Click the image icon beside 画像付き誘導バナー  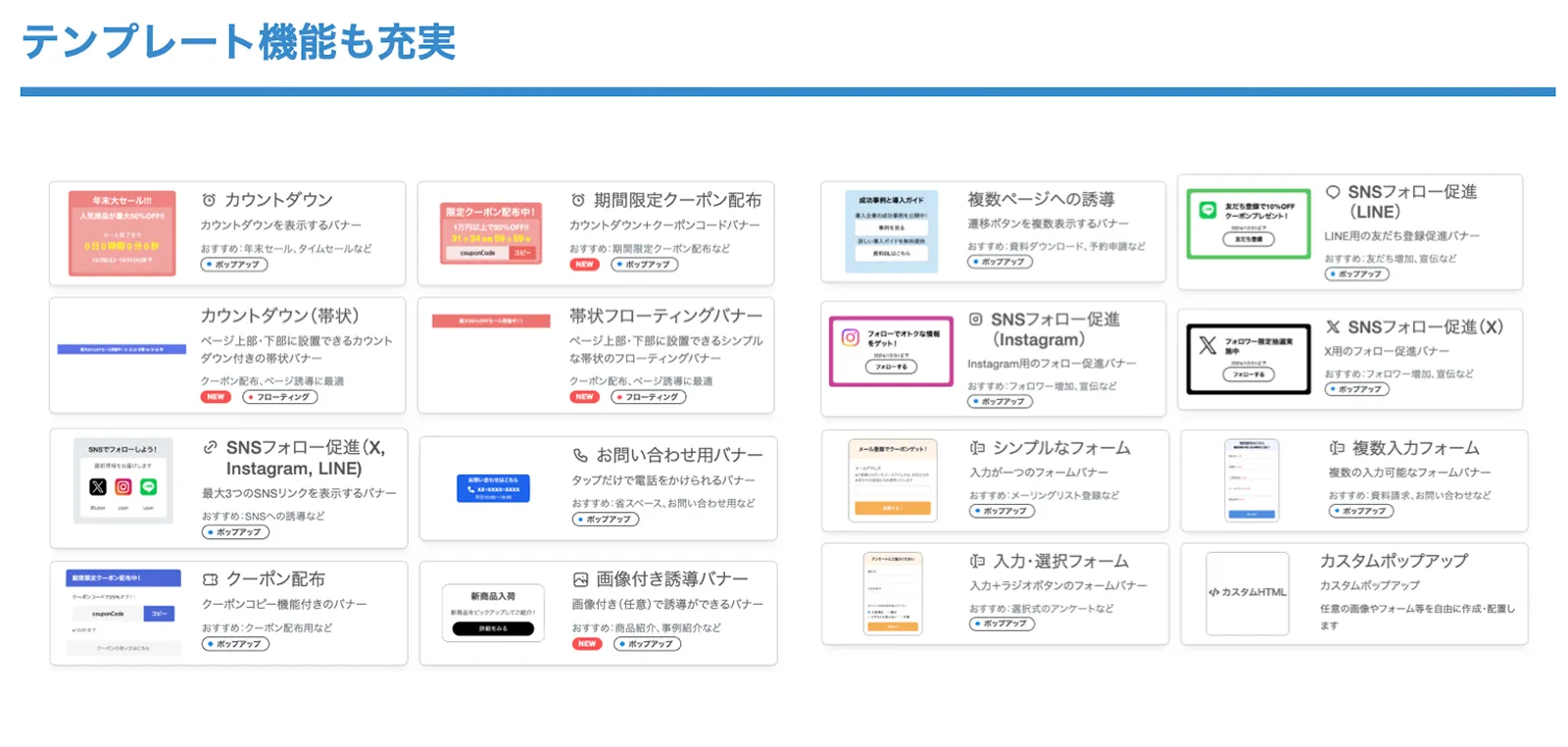point(580,579)
